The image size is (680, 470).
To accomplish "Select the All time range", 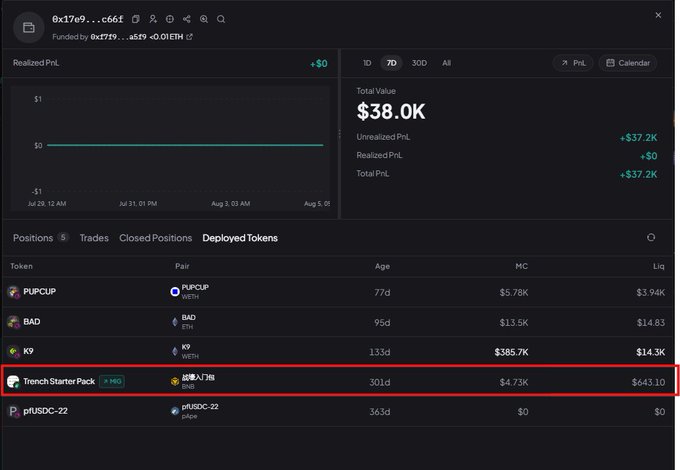I will tap(446, 63).
